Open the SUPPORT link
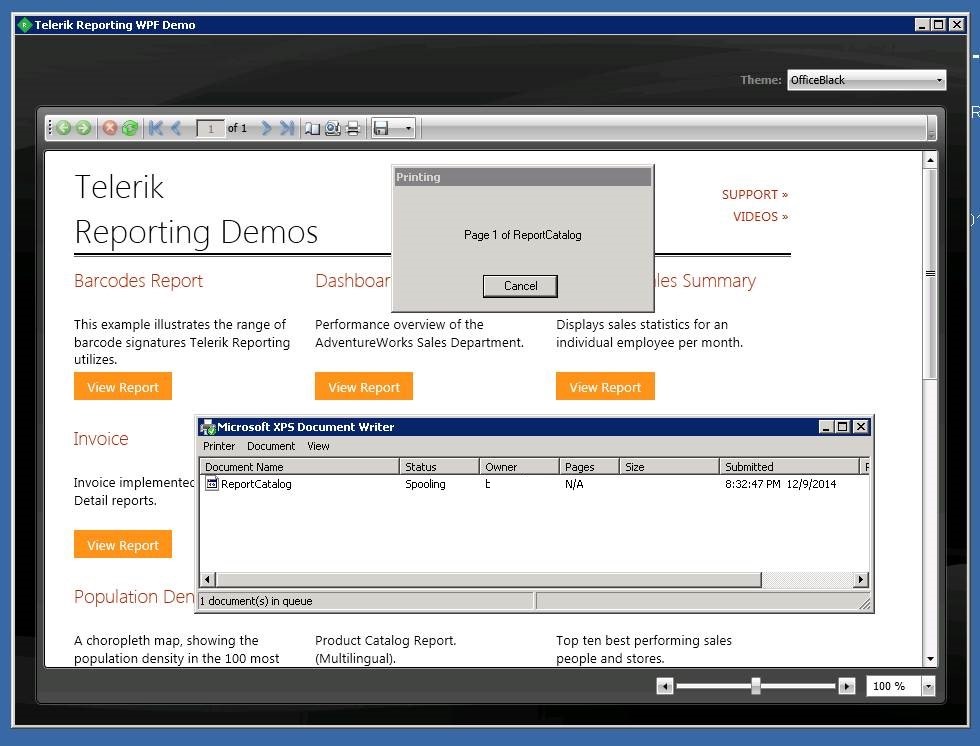 point(755,194)
